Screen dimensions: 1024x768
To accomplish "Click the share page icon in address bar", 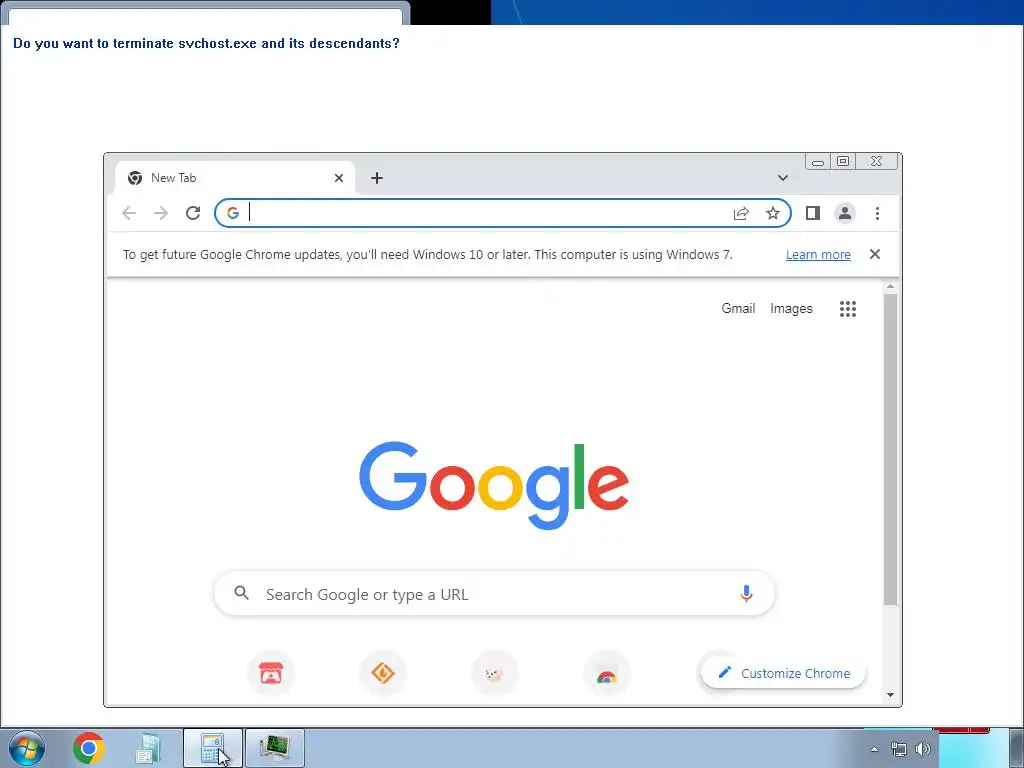I will click(741, 213).
